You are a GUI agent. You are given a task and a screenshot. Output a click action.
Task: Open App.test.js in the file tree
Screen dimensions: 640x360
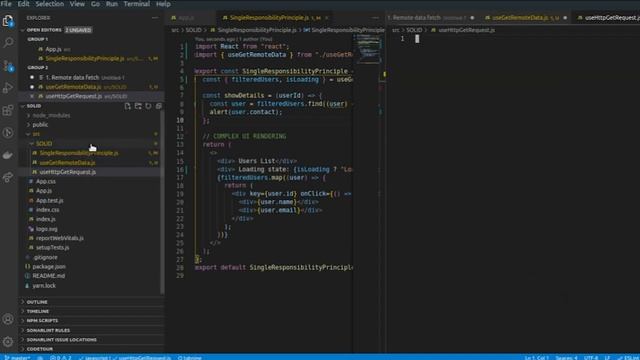click(x=49, y=200)
